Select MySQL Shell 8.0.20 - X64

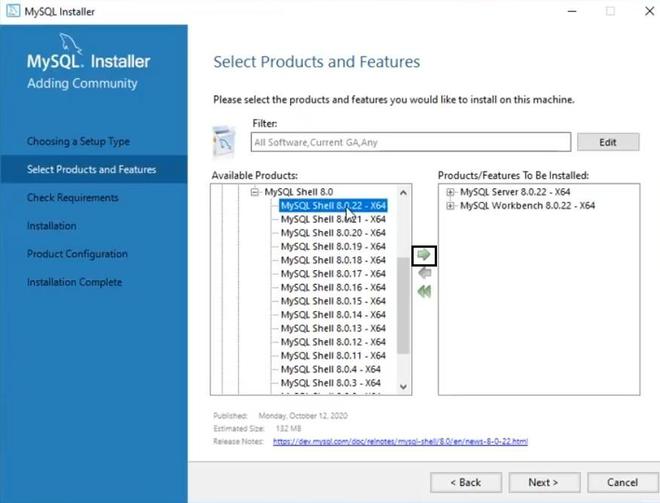pos(333,233)
